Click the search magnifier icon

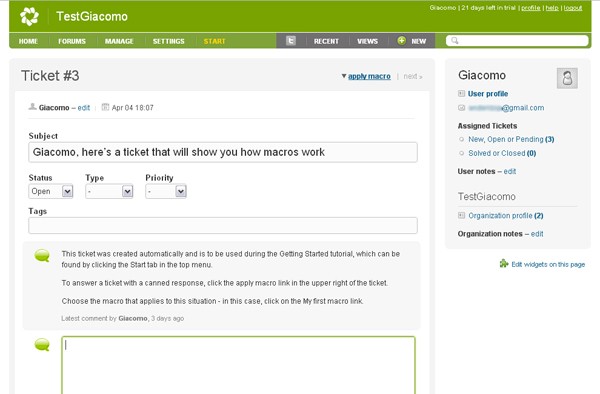[455, 41]
